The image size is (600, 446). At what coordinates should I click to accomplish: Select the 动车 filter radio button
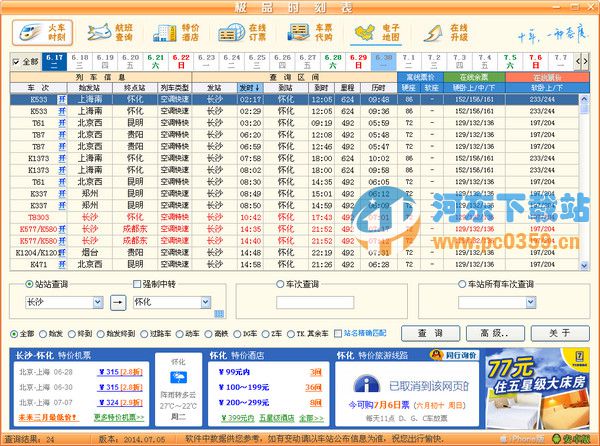click(x=179, y=334)
